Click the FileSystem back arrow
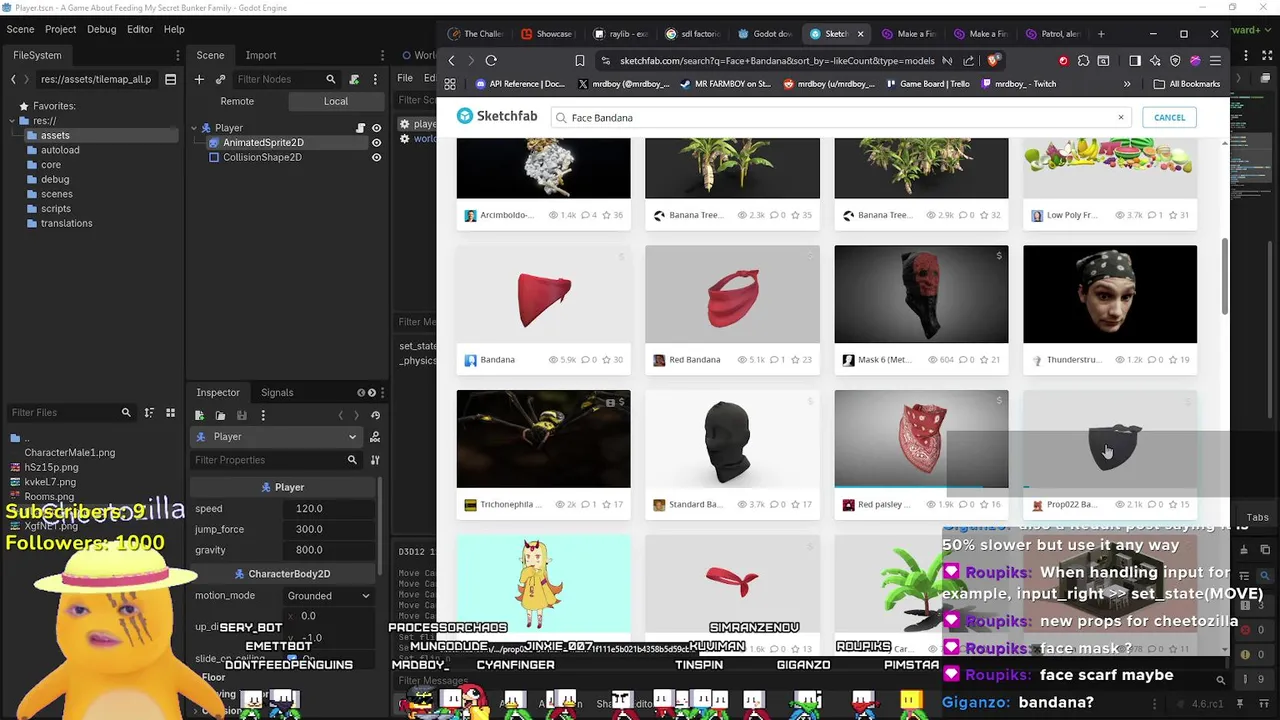1280x720 pixels. pos(13,79)
